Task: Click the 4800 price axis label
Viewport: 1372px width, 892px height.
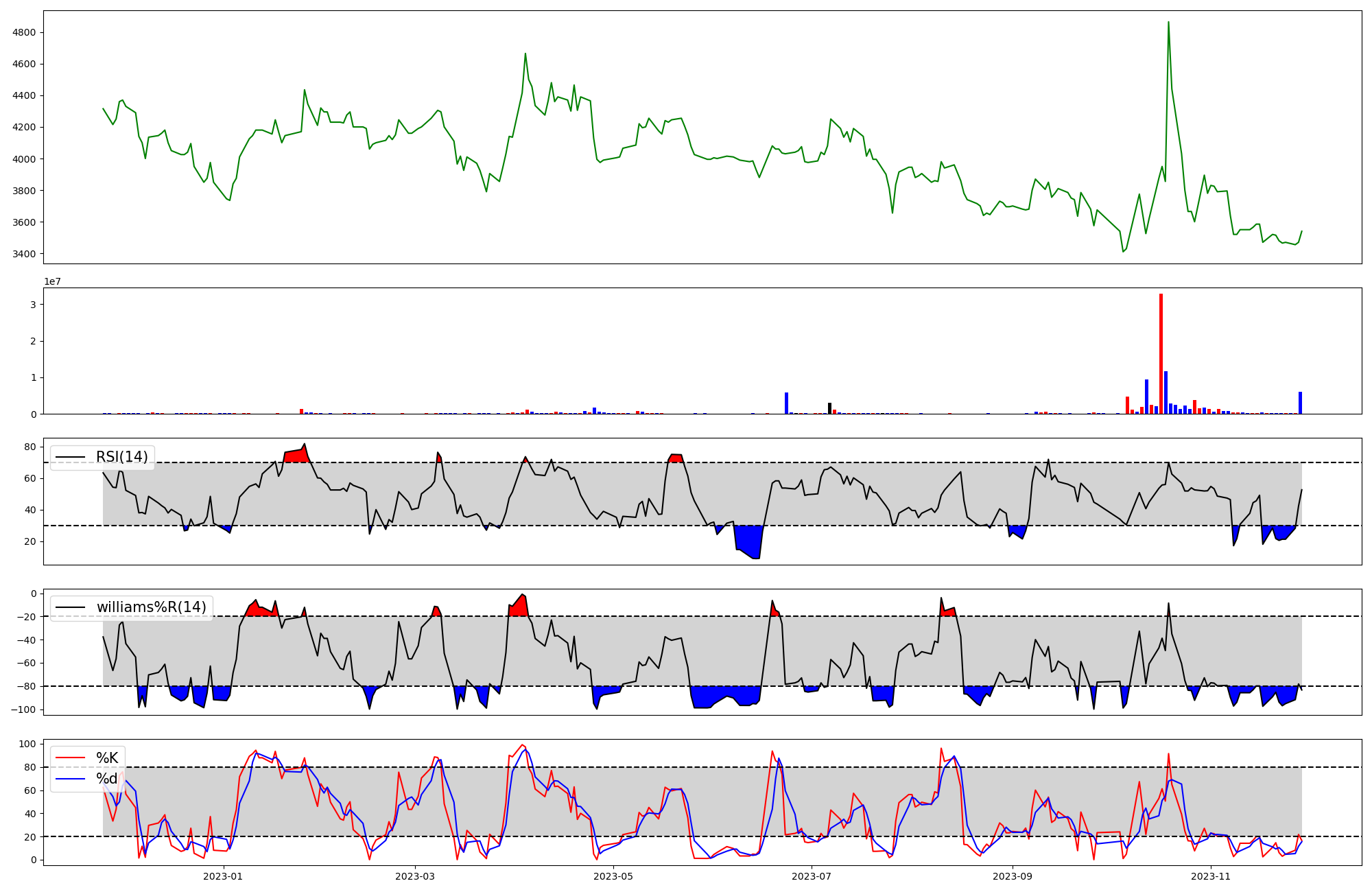Action: tap(23, 32)
